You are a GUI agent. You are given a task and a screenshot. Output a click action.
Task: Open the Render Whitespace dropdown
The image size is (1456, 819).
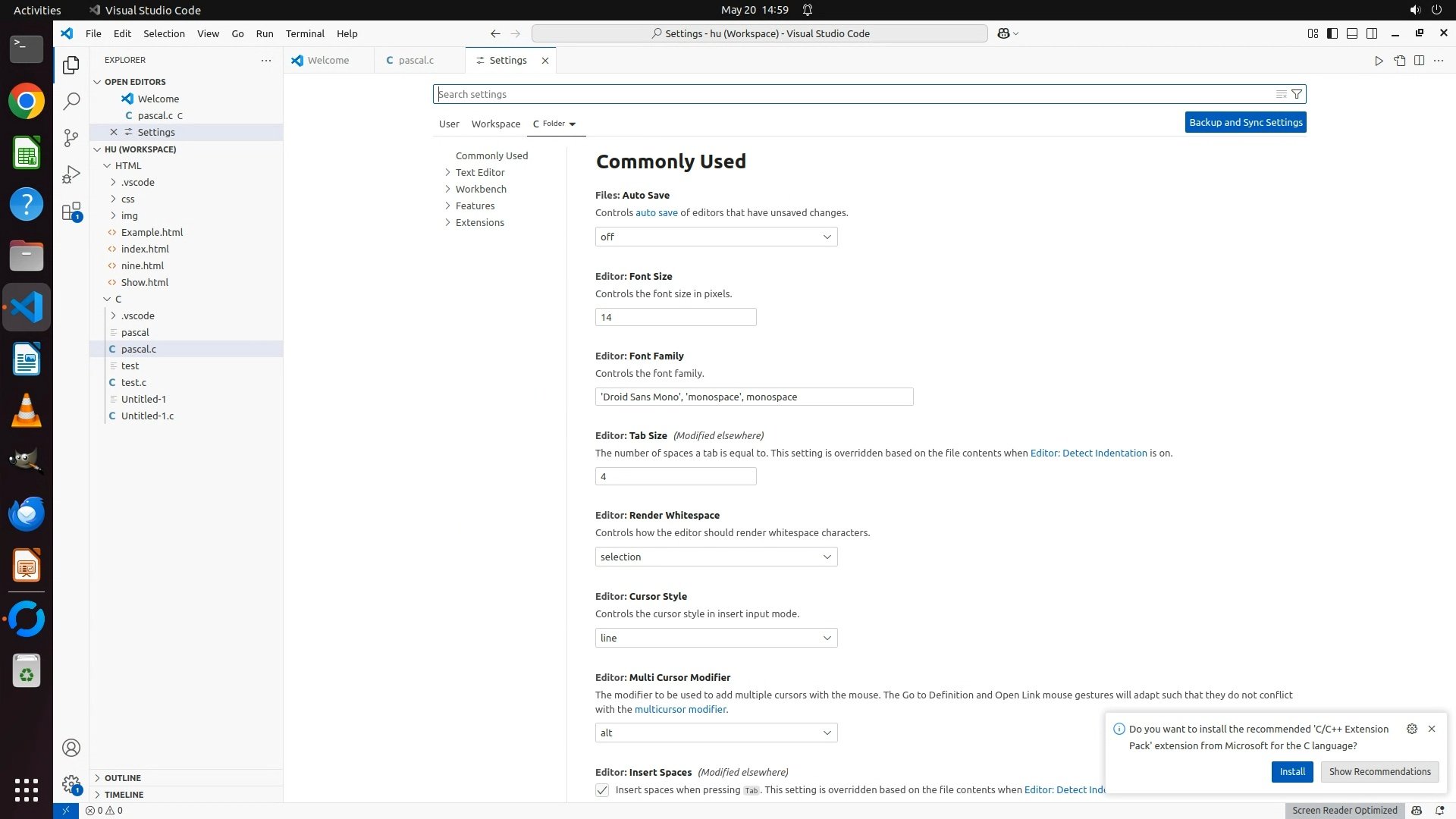716,557
